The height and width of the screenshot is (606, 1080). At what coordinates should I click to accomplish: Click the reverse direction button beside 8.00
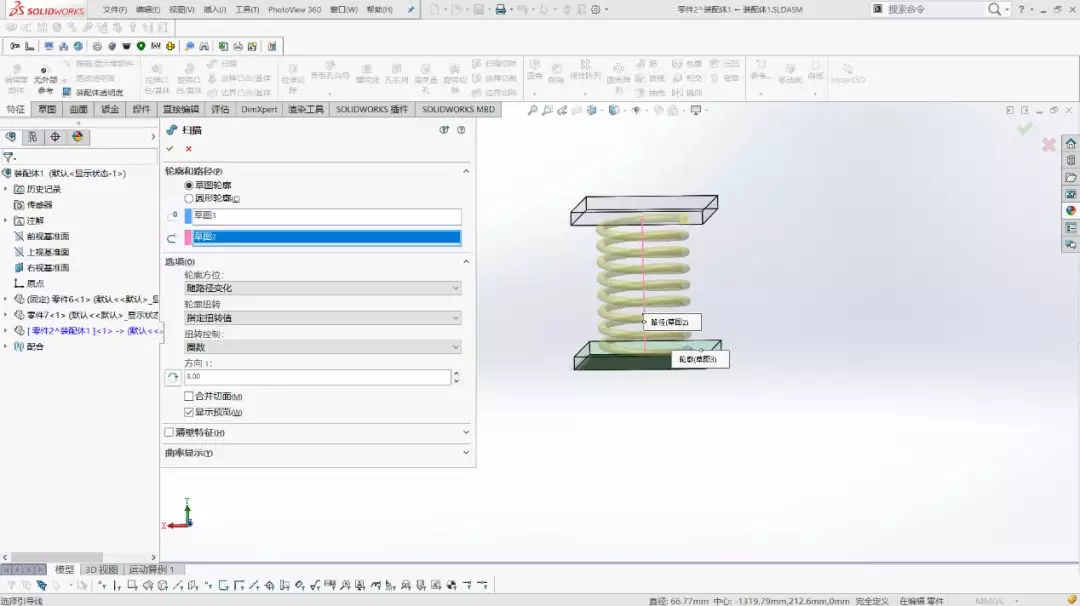(172, 377)
